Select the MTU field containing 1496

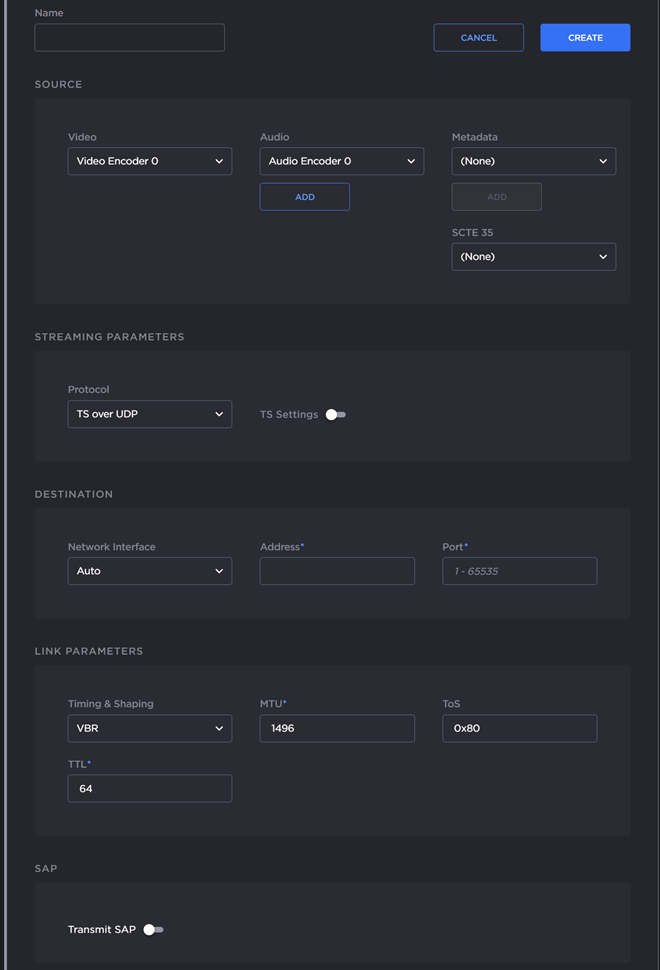point(336,728)
